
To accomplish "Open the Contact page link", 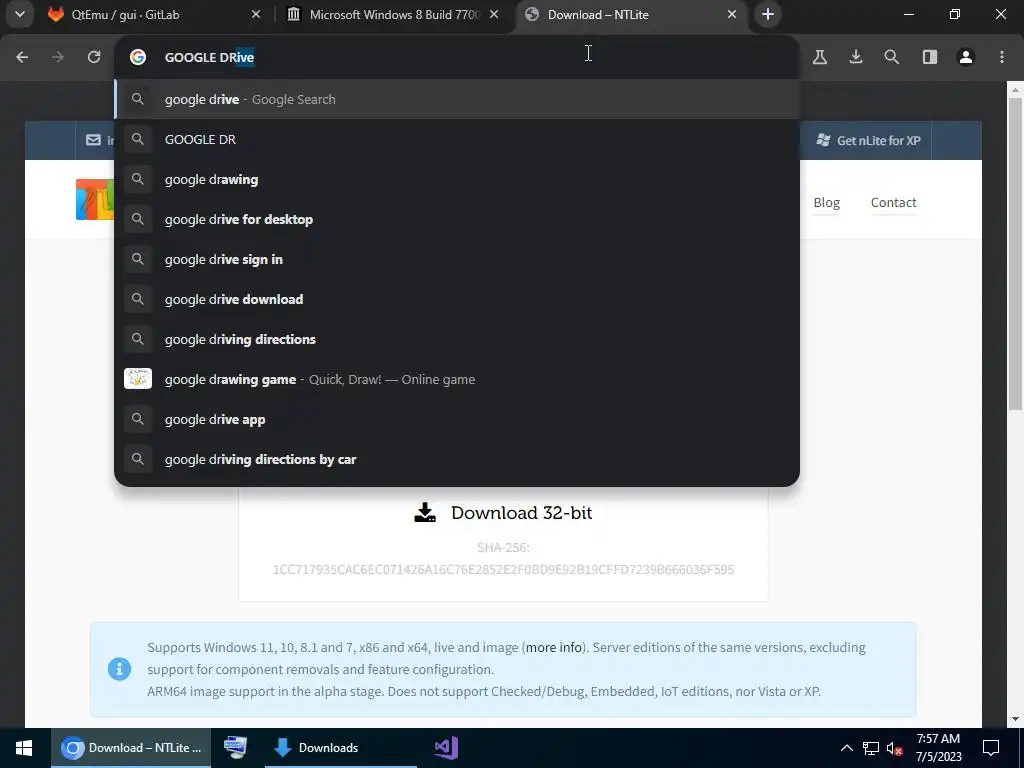I will pyautogui.click(x=893, y=202).
